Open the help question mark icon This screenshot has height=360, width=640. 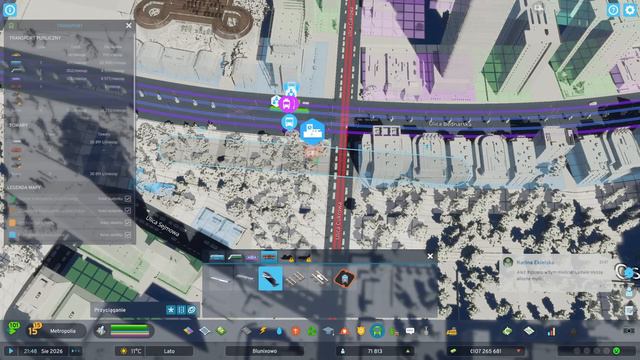613,10
